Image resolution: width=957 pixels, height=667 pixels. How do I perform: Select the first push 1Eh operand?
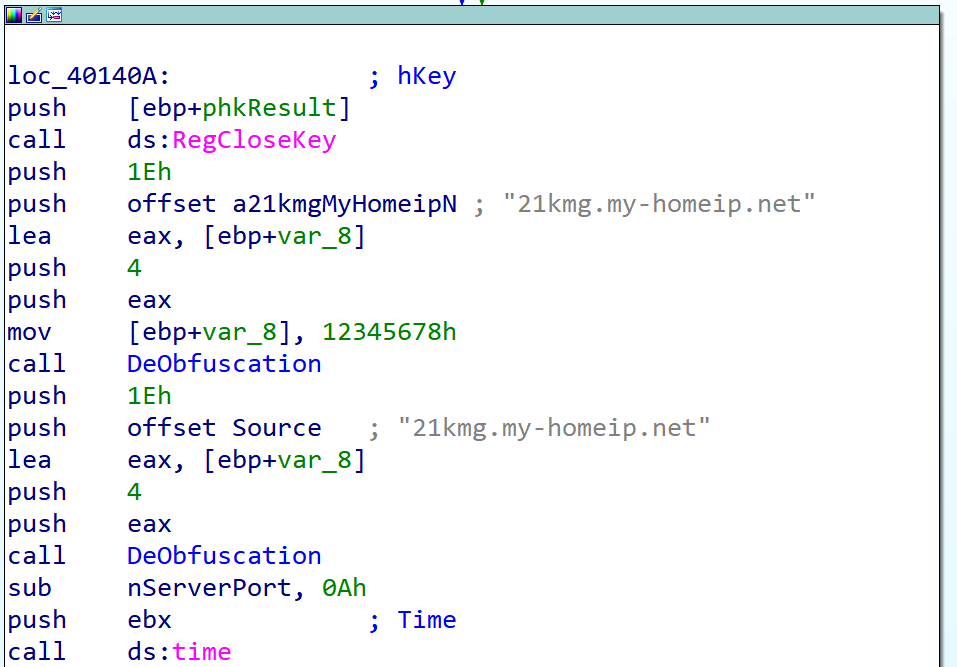149,172
